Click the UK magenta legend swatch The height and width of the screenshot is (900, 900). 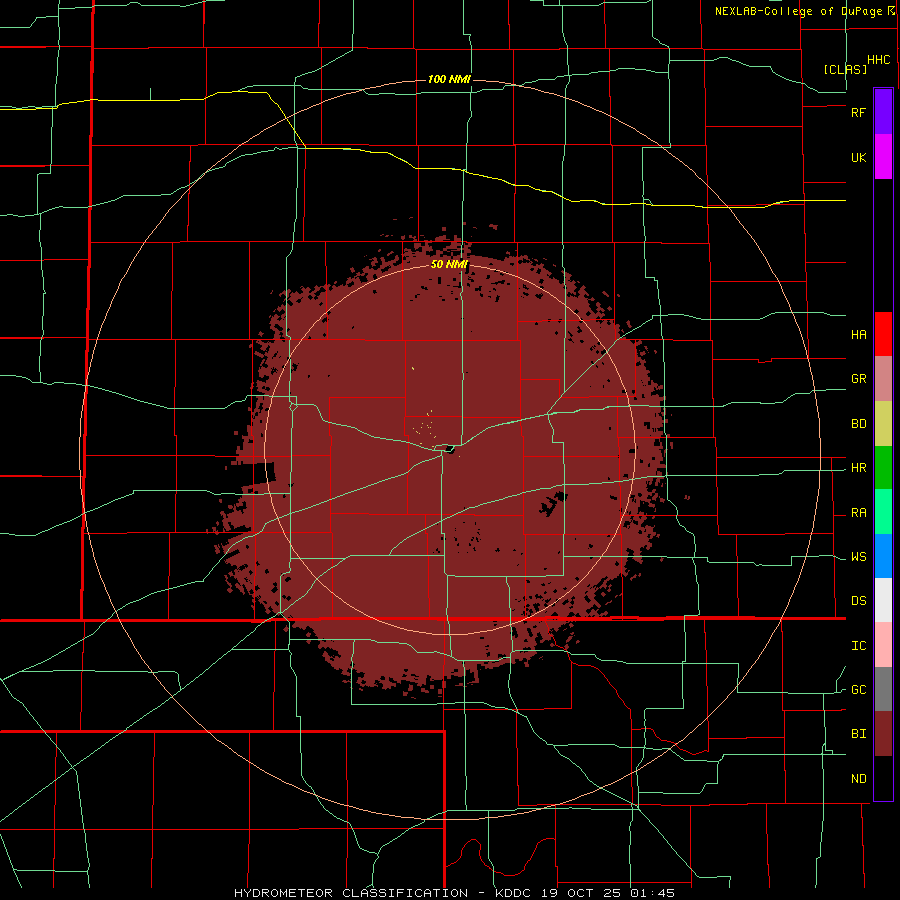pos(883,157)
